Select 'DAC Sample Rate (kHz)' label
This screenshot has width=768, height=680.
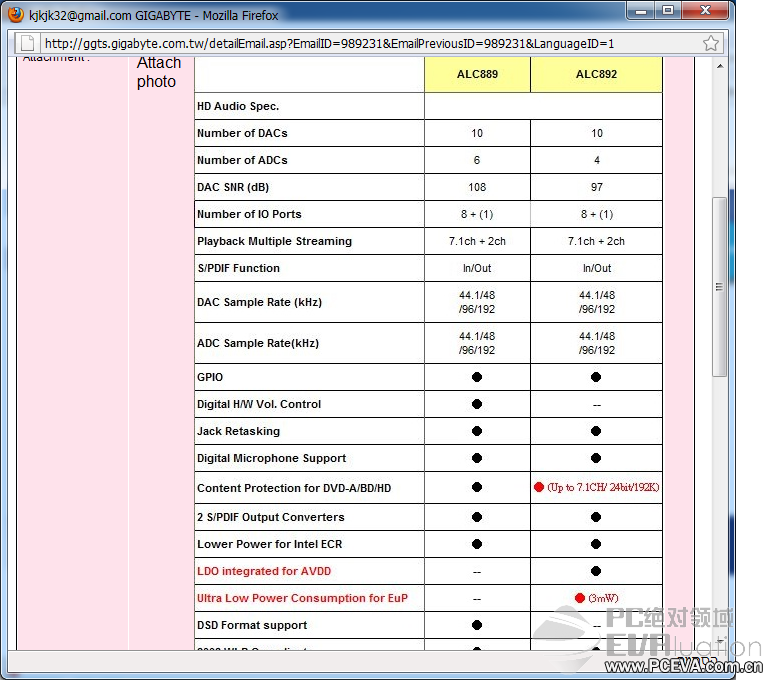coord(260,302)
